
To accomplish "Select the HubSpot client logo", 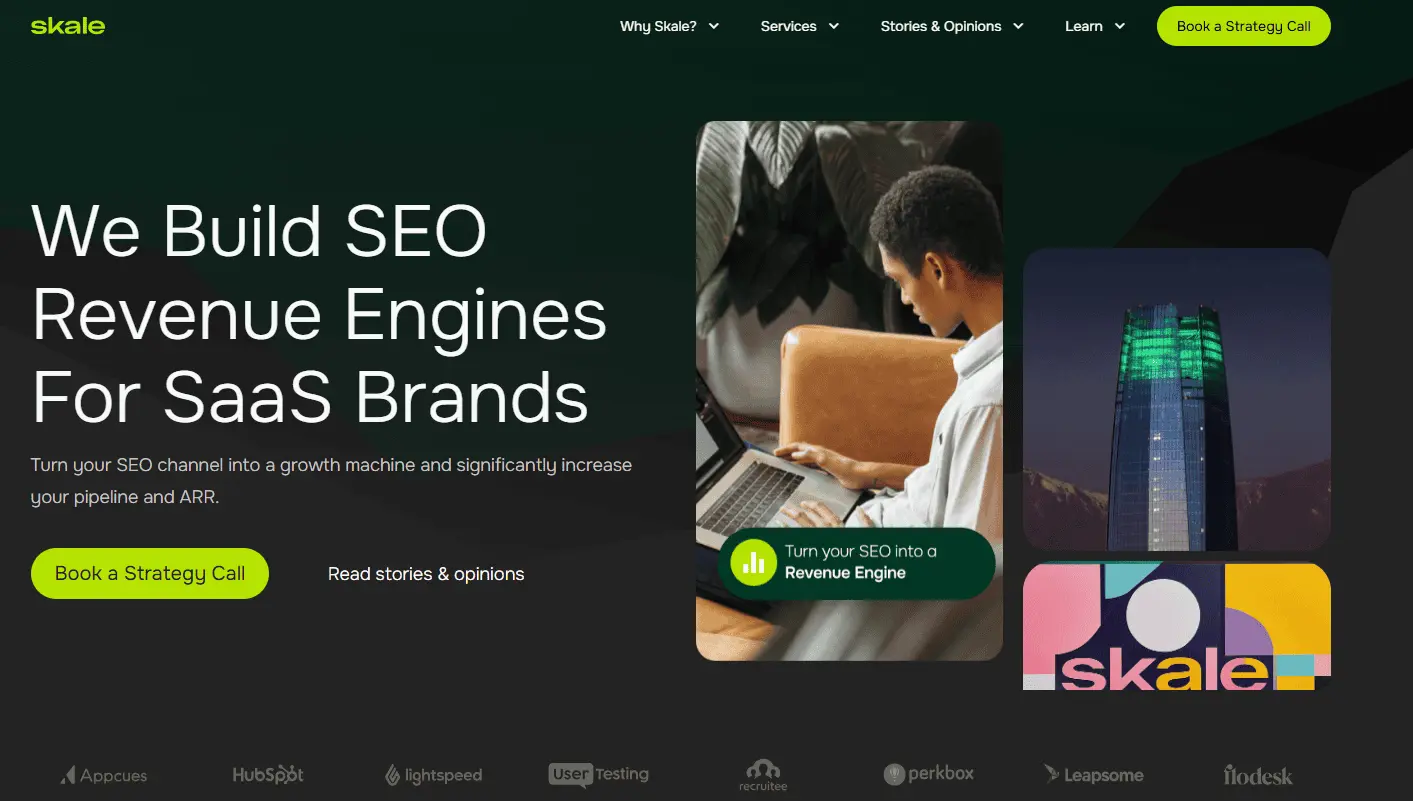I will [268, 774].
